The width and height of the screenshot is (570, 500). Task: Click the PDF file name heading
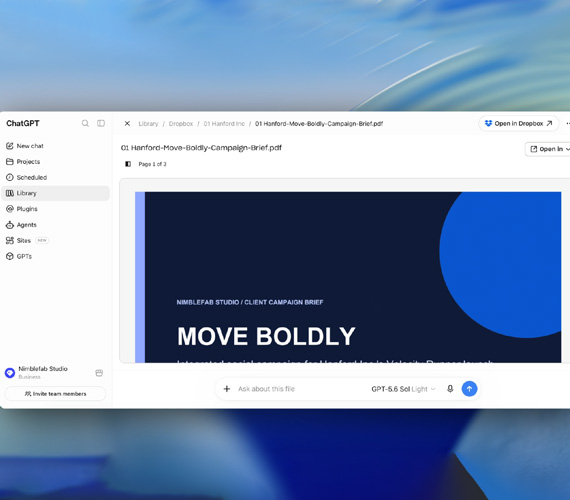pyautogui.click(x=201, y=148)
